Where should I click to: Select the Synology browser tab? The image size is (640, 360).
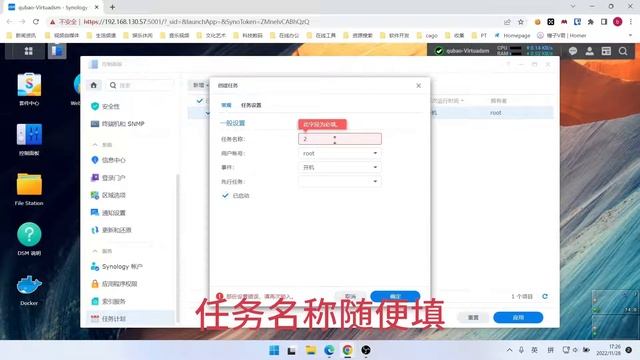pyautogui.click(x=53, y=7)
